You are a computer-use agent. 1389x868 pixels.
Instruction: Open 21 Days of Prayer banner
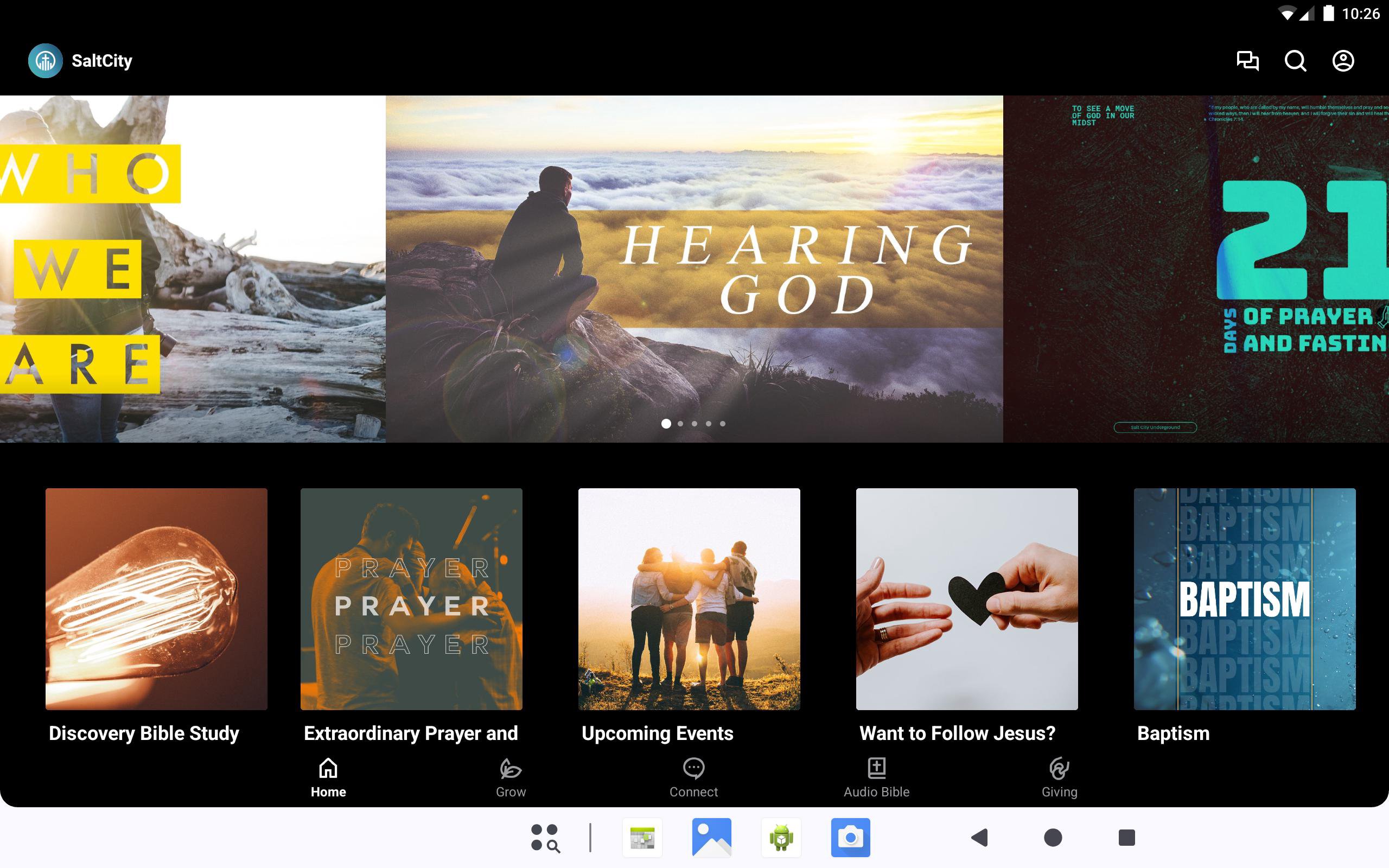(x=1196, y=269)
